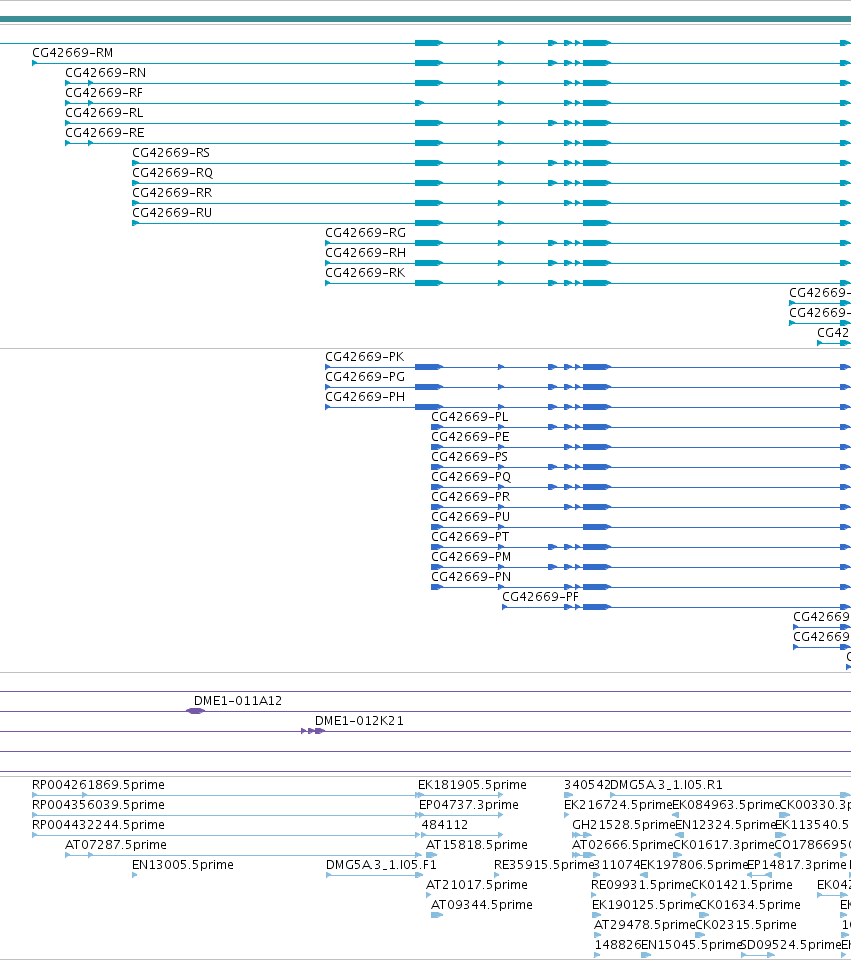851x960 pixels.
Task: Select the CG42669-RG transcript label
Action: (366, 233)
